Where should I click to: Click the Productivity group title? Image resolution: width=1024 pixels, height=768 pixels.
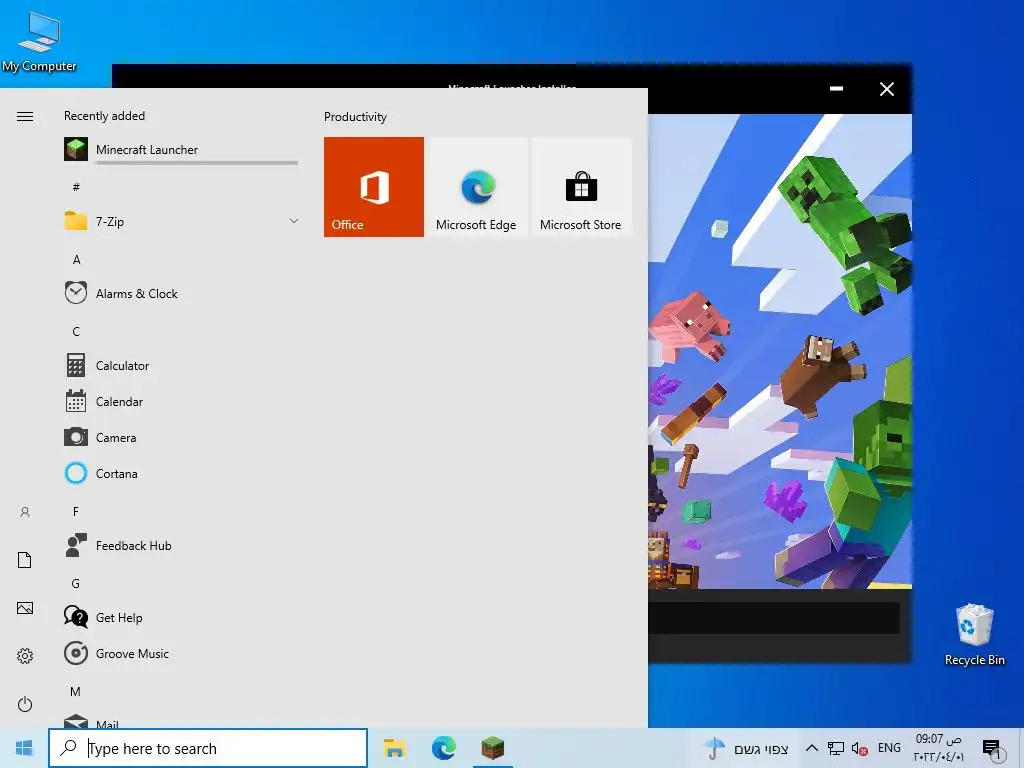pyautogui.click(x=355, y=117)
